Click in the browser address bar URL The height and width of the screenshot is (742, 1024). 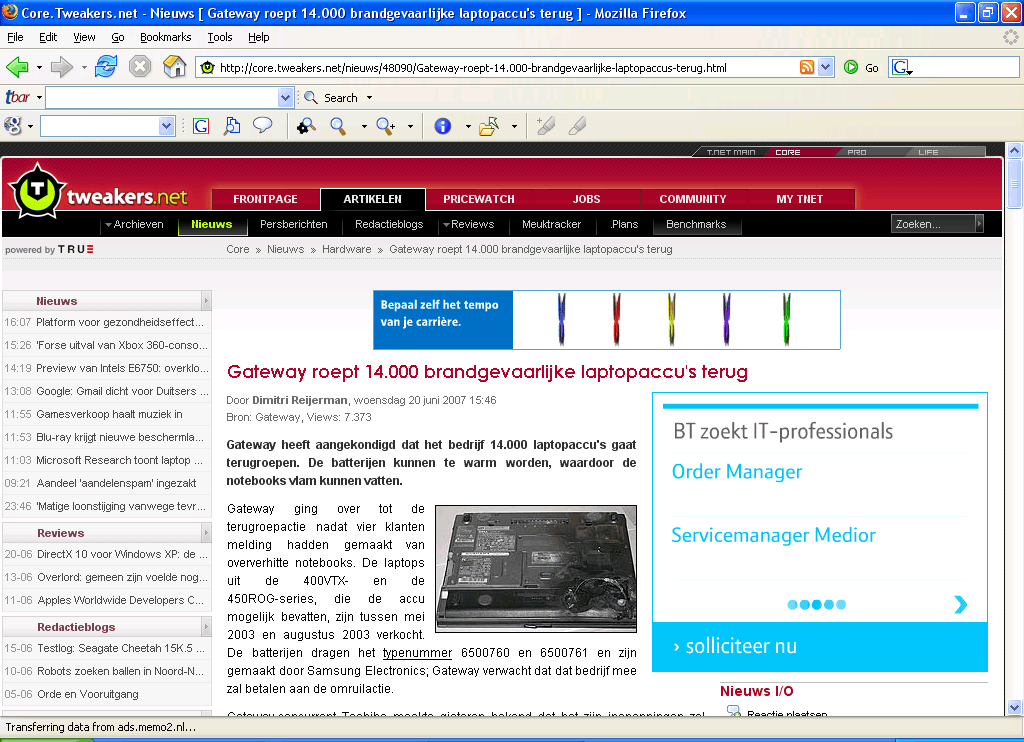point(473,67)
